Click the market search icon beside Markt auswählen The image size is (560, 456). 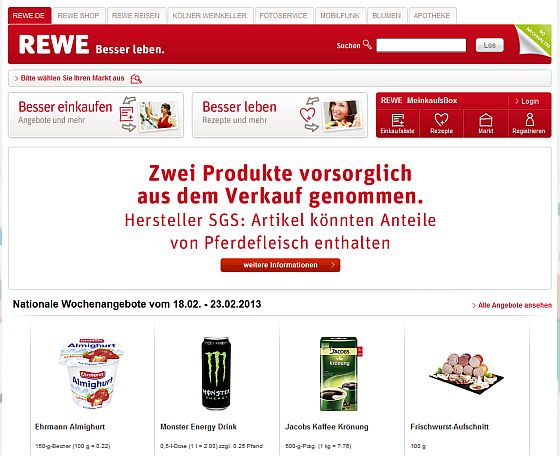(x=136, y=79)
